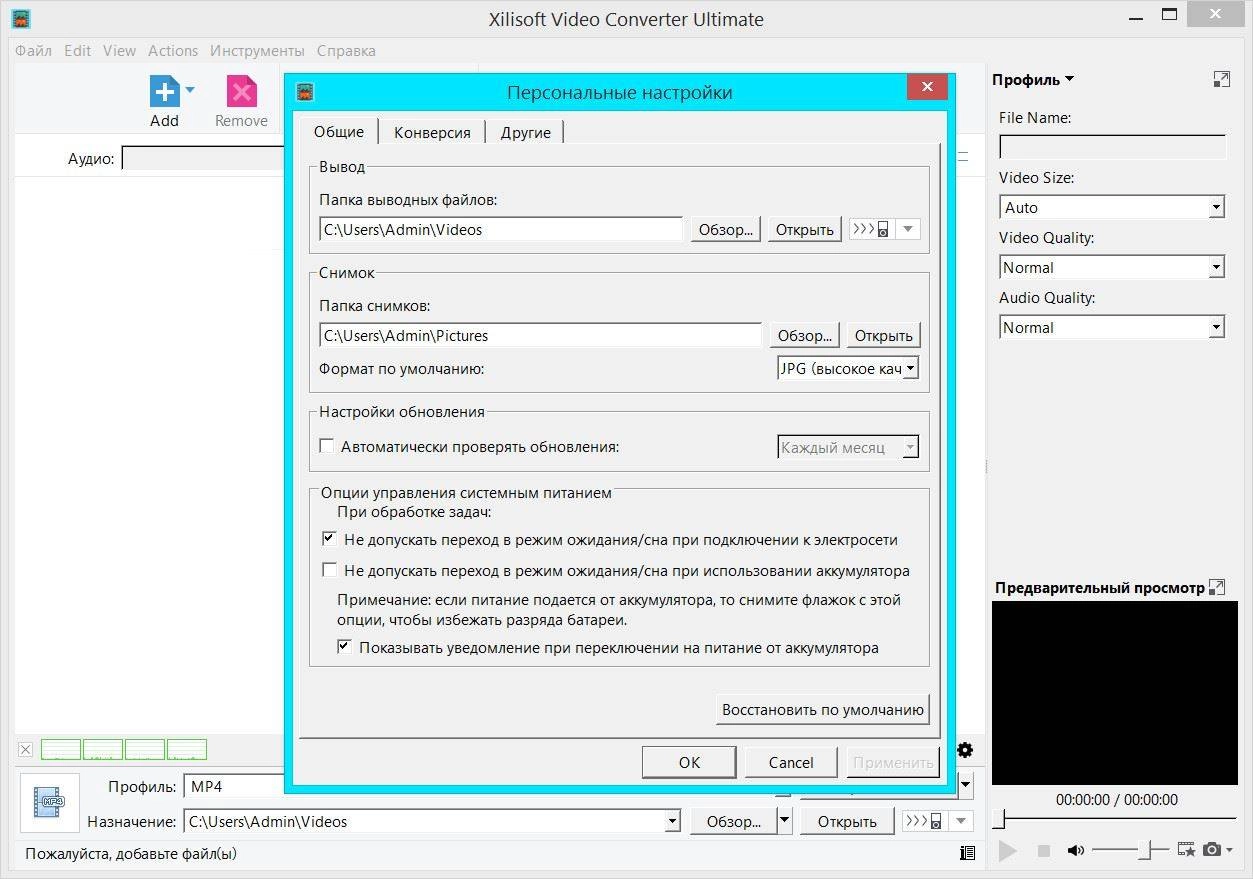Toggle show notification on battery switch checkbox
Screen dimensions: 1253x879
(344, 647)
